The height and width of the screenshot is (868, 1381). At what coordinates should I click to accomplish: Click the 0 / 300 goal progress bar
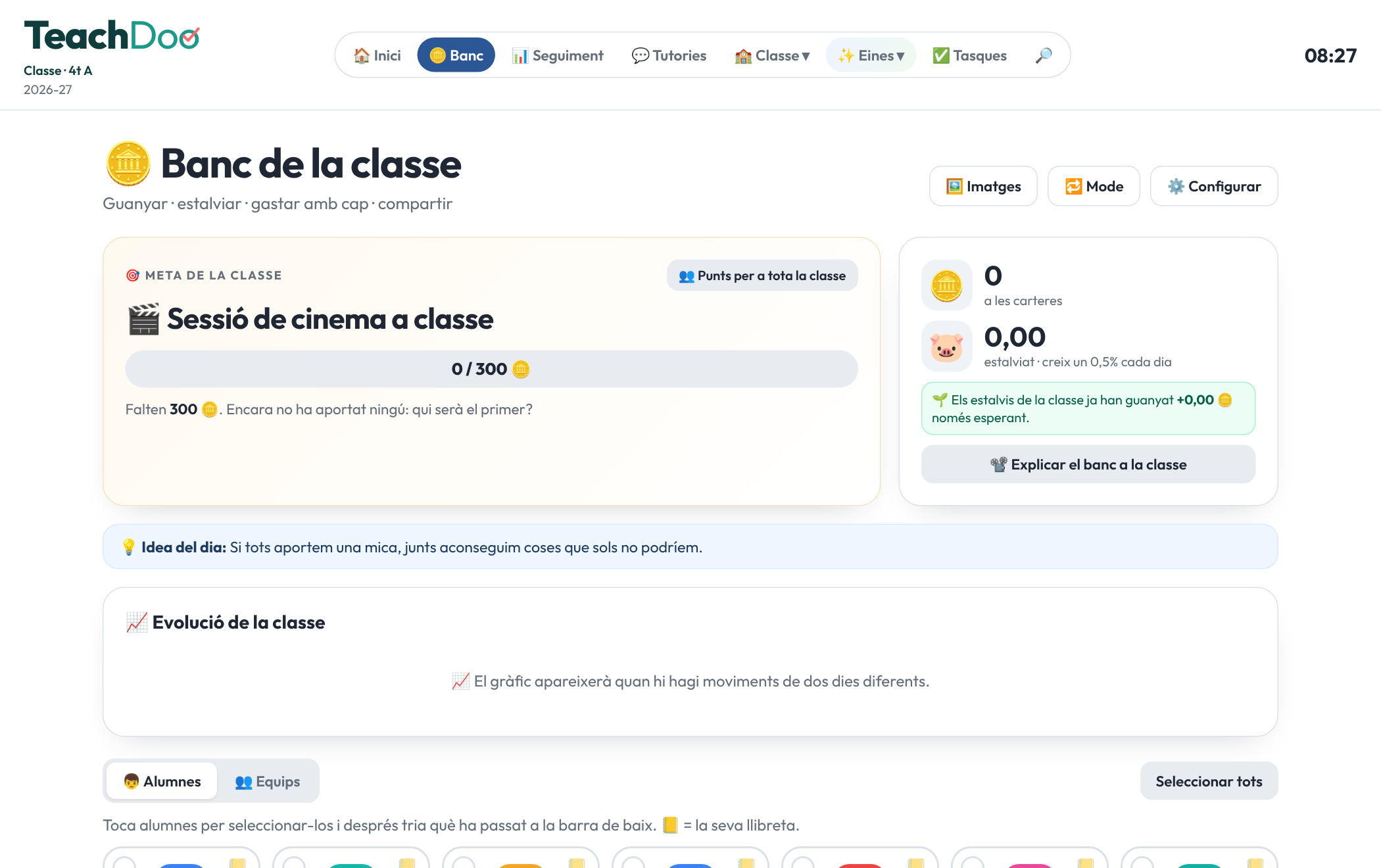click(491, 369)
